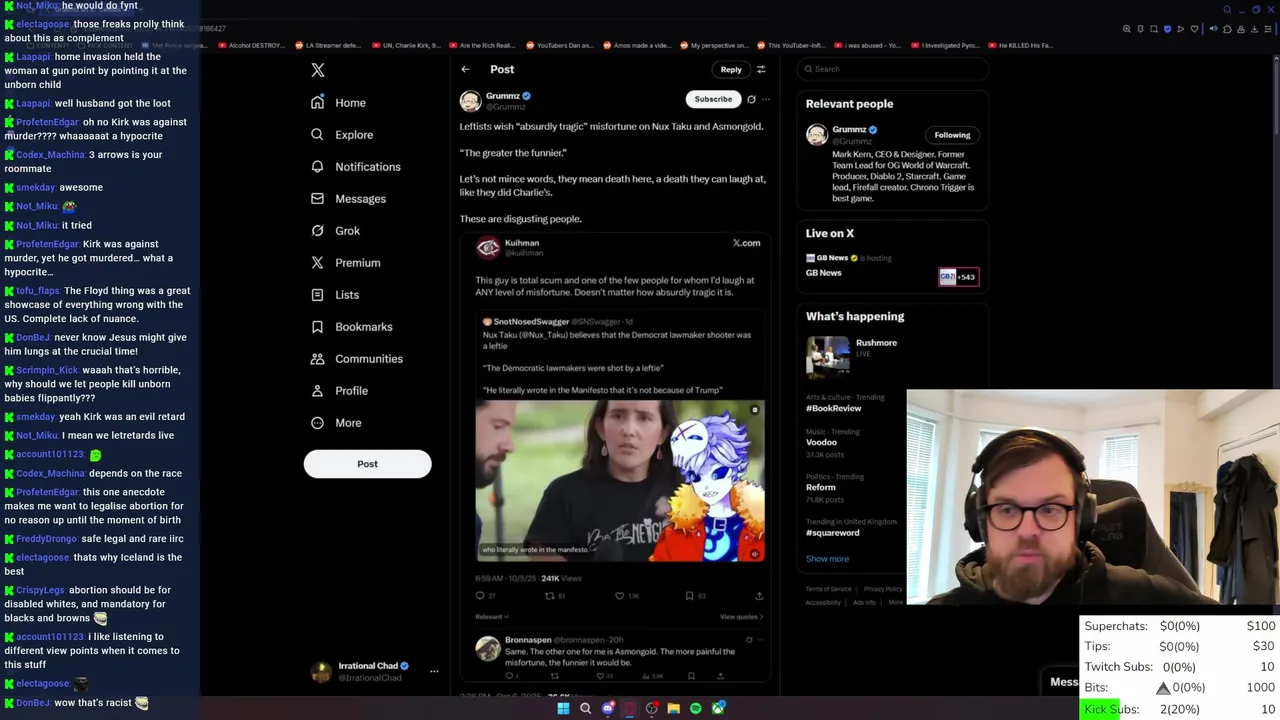1280x720 pixels.
Task: Click the Reply button at the top
Action: coord(731,69)
